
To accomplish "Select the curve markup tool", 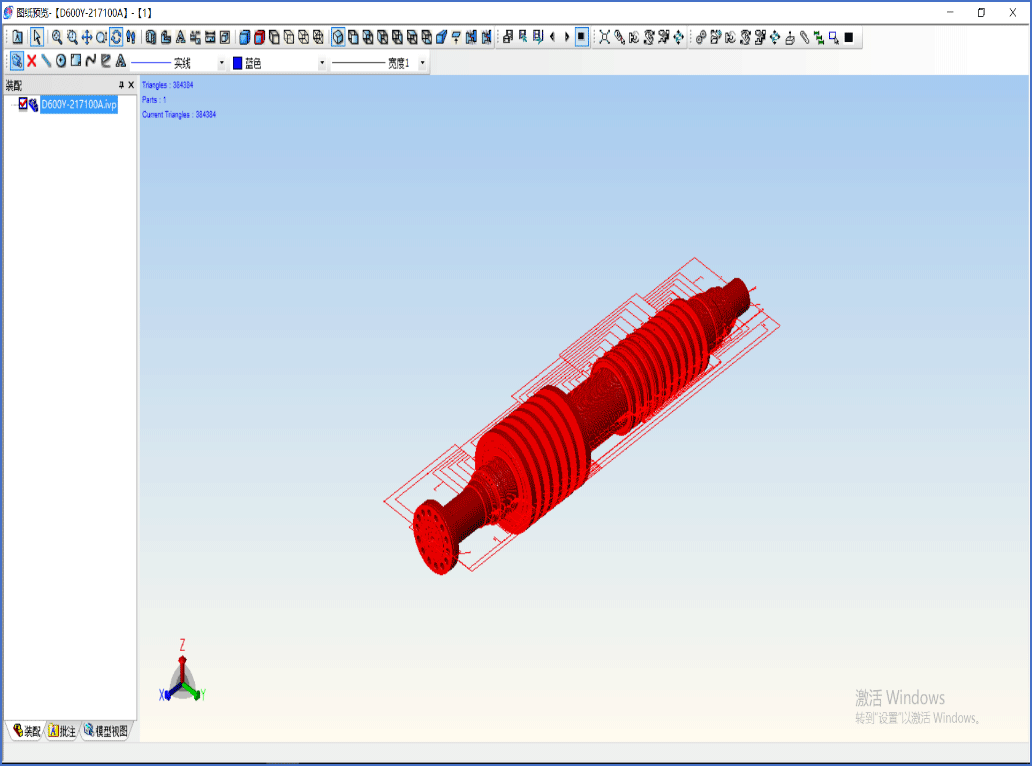I will tap(91, 62).
